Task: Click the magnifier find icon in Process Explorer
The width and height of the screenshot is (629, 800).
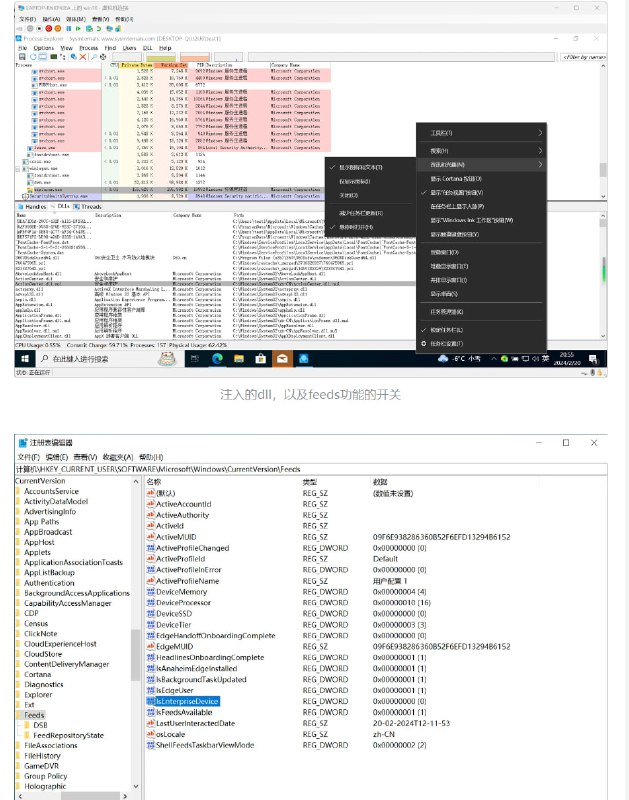Action: (94, 57)
